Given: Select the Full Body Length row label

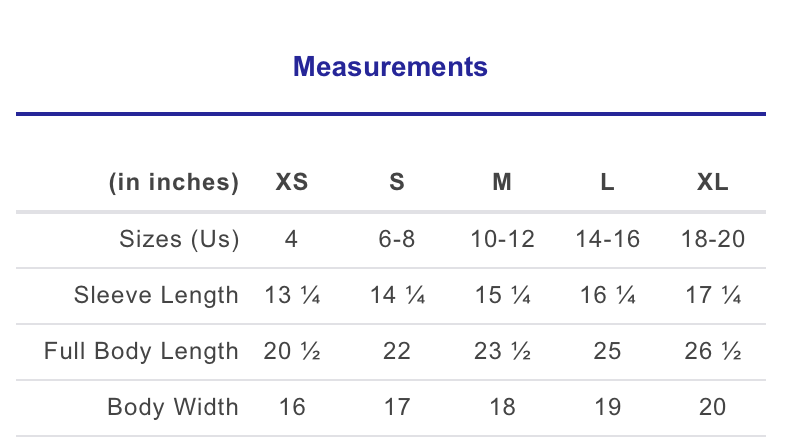Looking at the screenshot, I should 141,351.
